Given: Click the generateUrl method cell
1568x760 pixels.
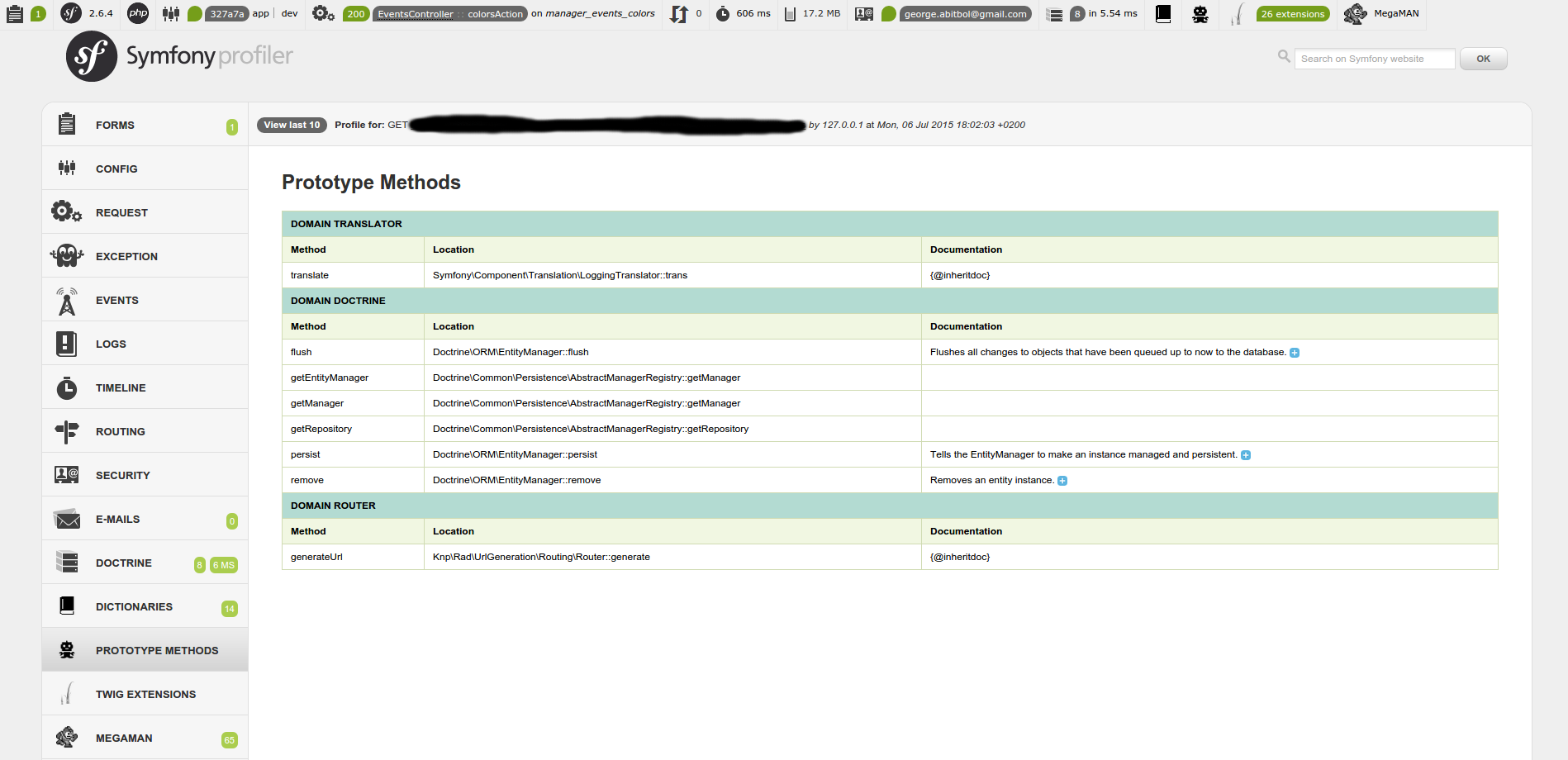Looking at the screenshot, I should (353, 557).
